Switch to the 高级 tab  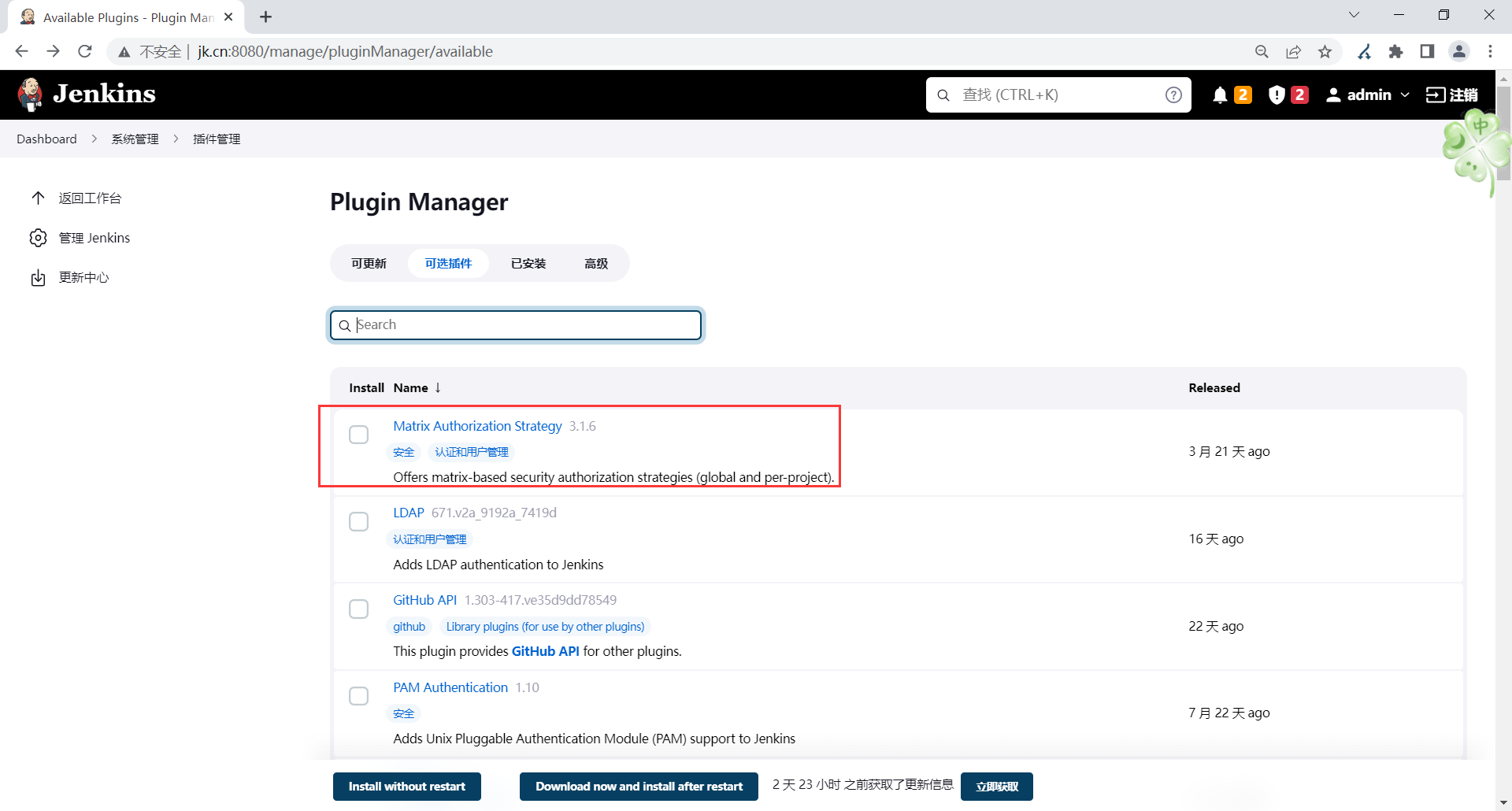pyautogui.click(x=596, y=263)
